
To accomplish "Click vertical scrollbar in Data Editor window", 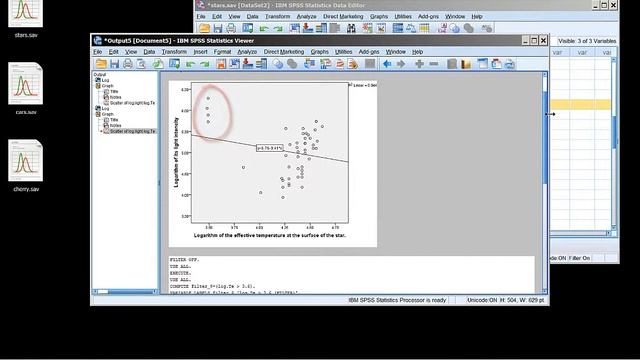I will 614,144.
